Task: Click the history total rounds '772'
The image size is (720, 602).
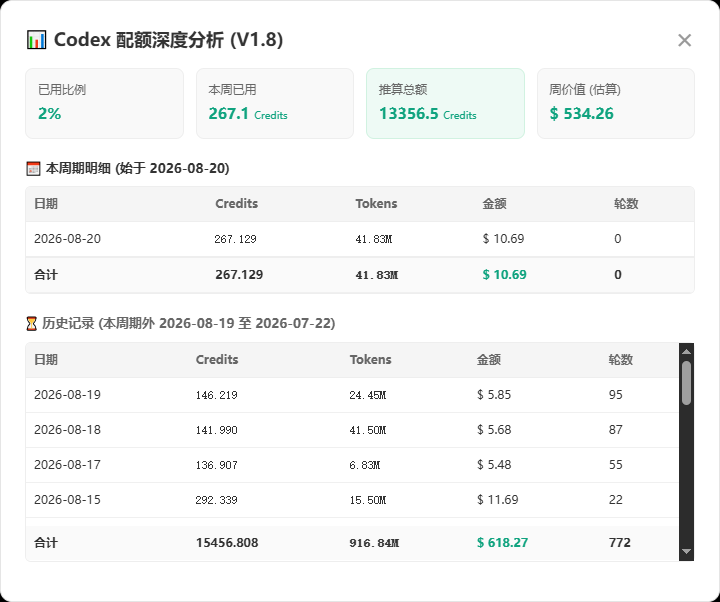Action: tap(619, 543)
